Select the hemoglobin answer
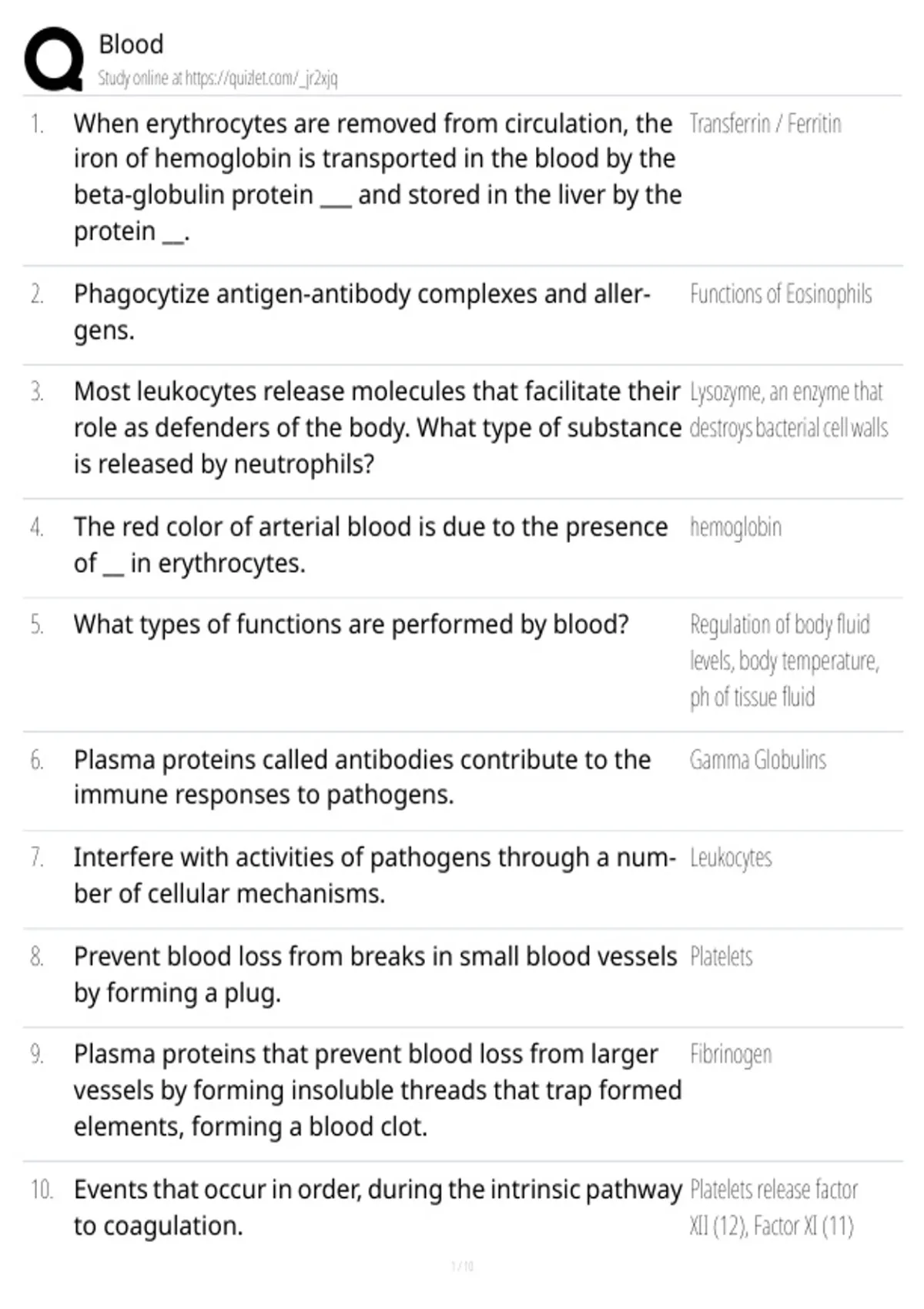 [x=735, y=527]
